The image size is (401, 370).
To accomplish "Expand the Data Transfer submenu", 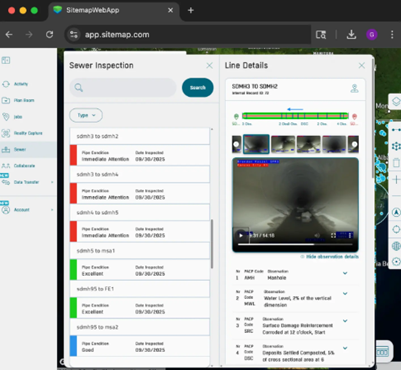I will (x=52, y=182).
